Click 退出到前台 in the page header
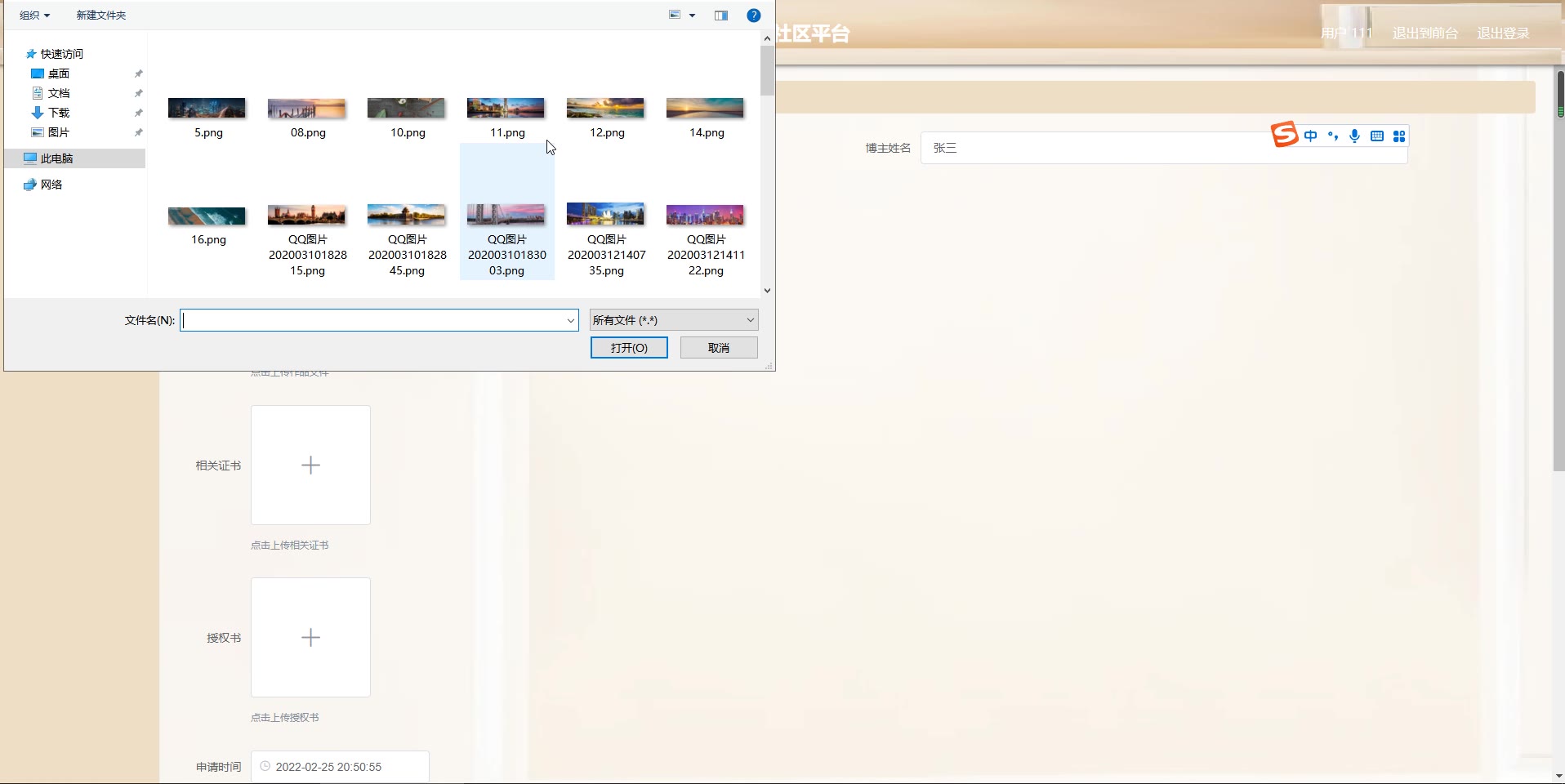 click(x=1425, y=33)
